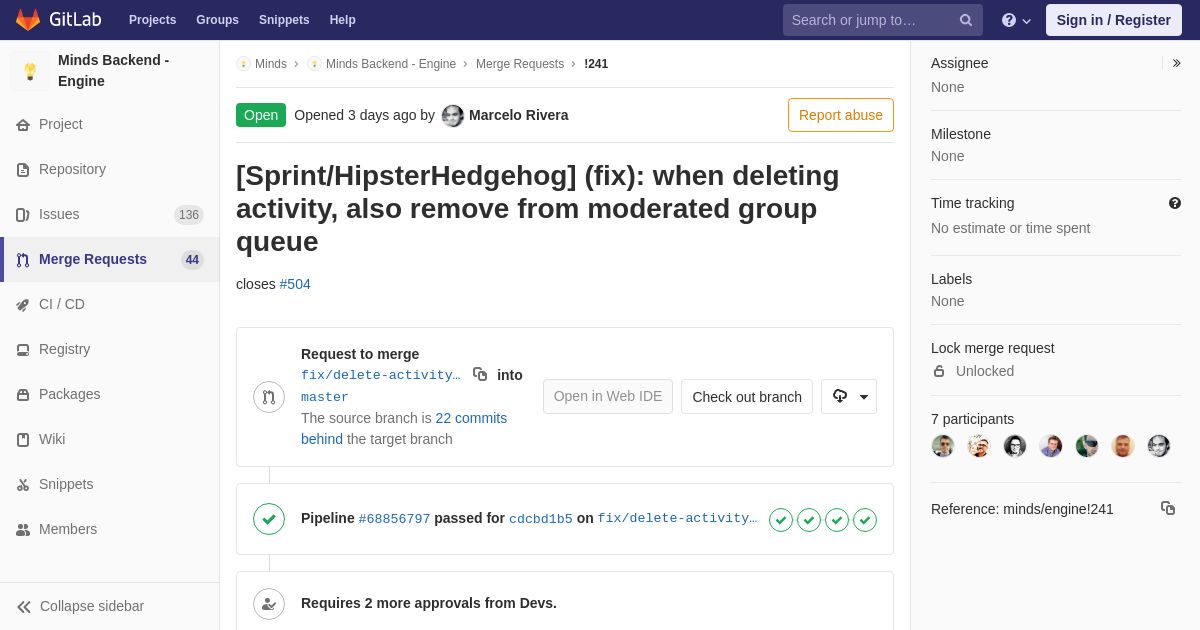Click the Time tracking help icon

tap(1175, 203)
